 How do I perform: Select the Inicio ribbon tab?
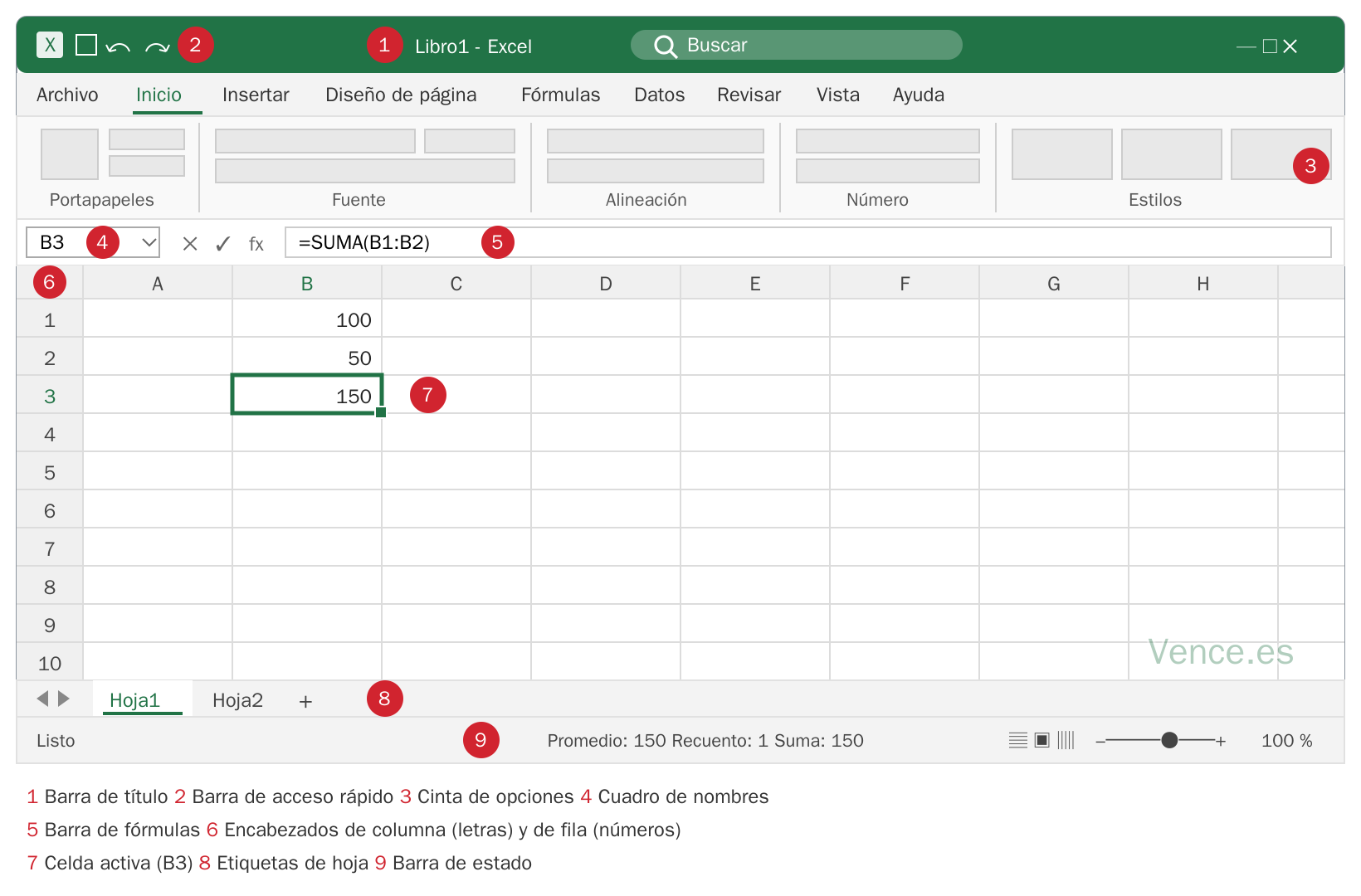159,95
